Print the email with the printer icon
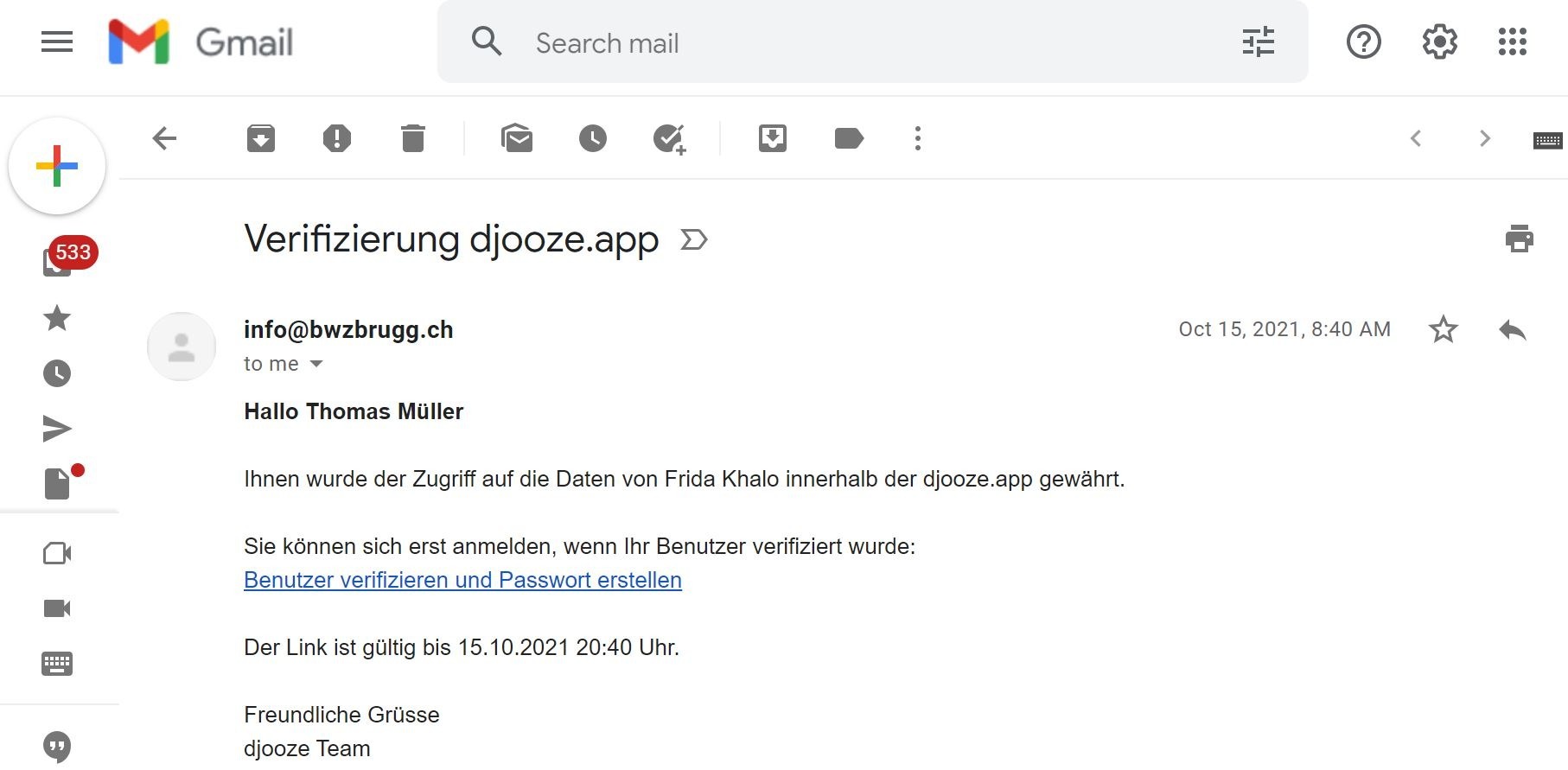 tap(1519, 239)
